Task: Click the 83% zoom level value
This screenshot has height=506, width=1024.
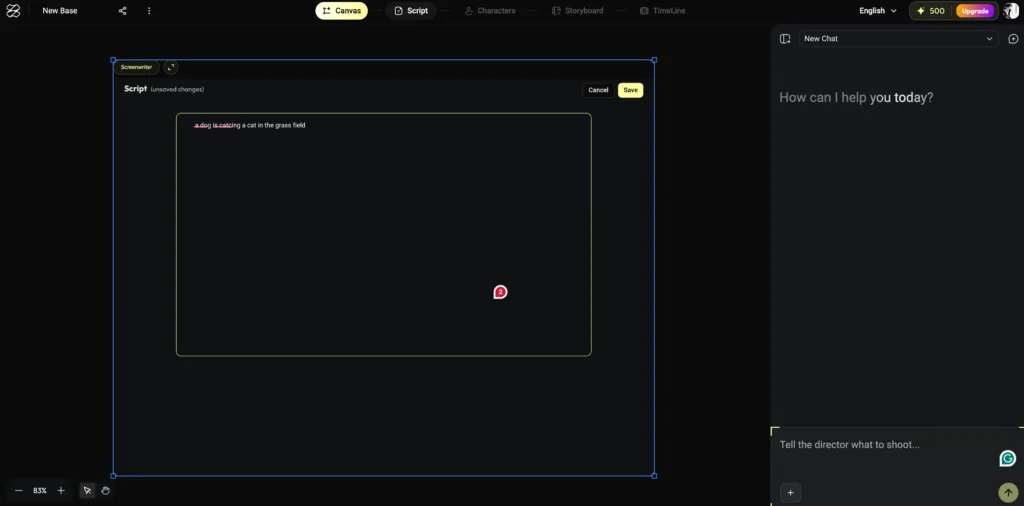Action: tap(40, 490)
